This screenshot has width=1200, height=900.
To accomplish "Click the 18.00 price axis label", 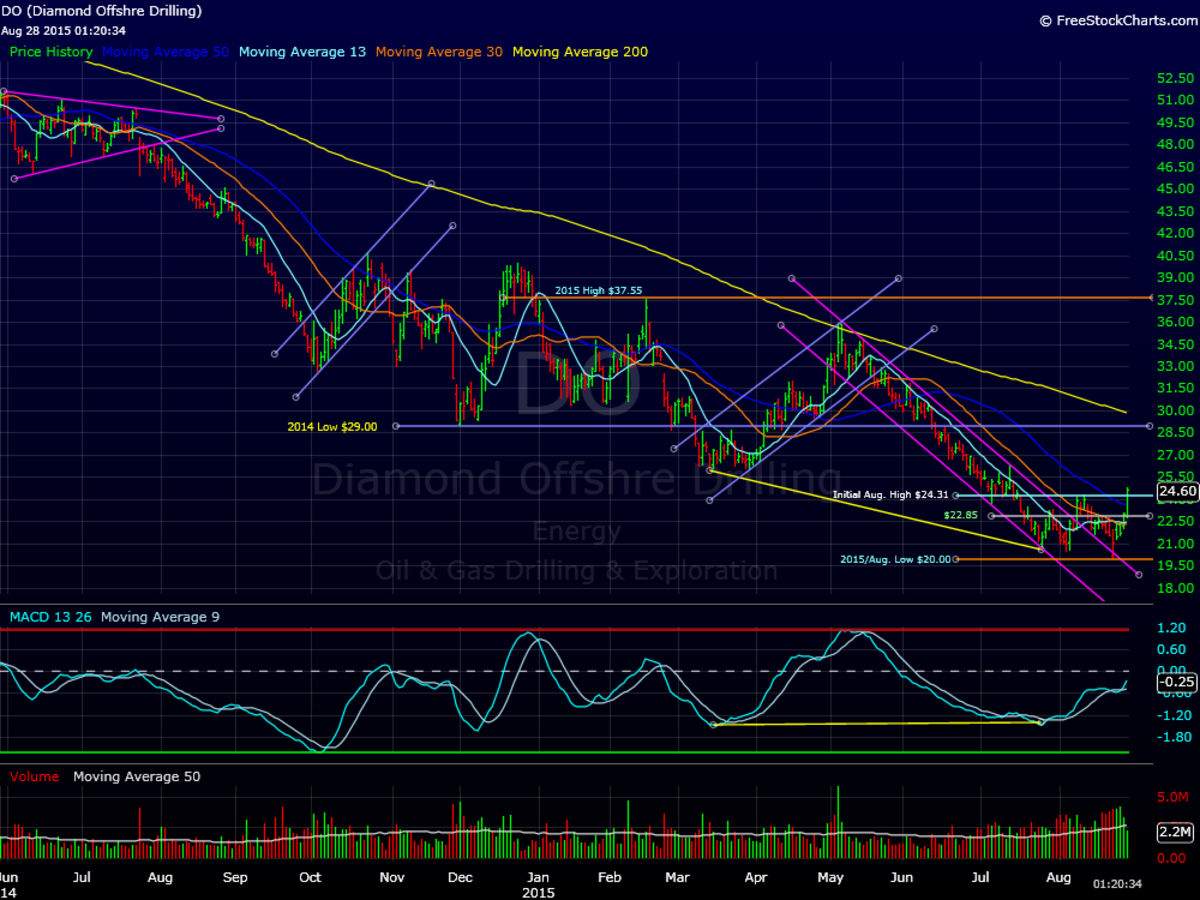I will (1173, 588).
